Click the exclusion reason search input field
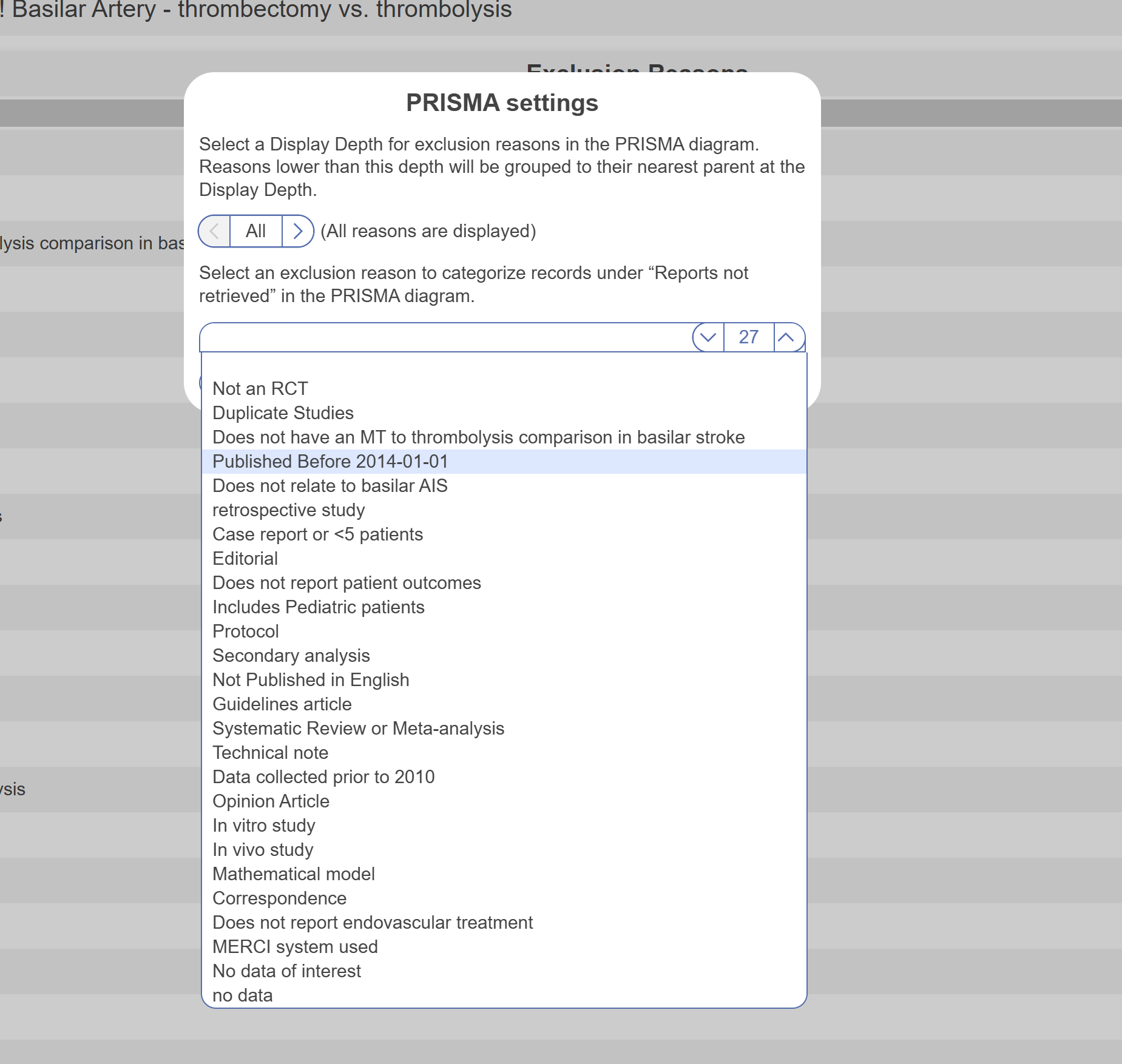1122x1064 pixels. 446,337
